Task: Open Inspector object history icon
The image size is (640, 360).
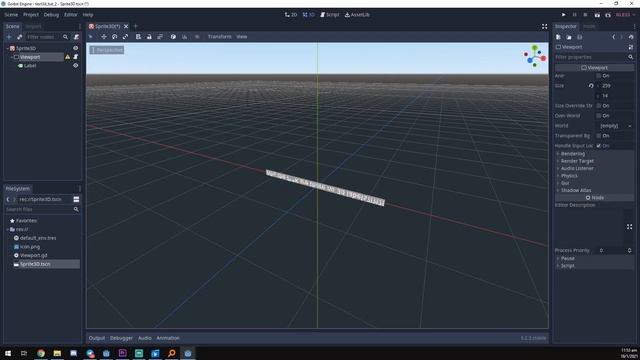Action: pos(631,37)
